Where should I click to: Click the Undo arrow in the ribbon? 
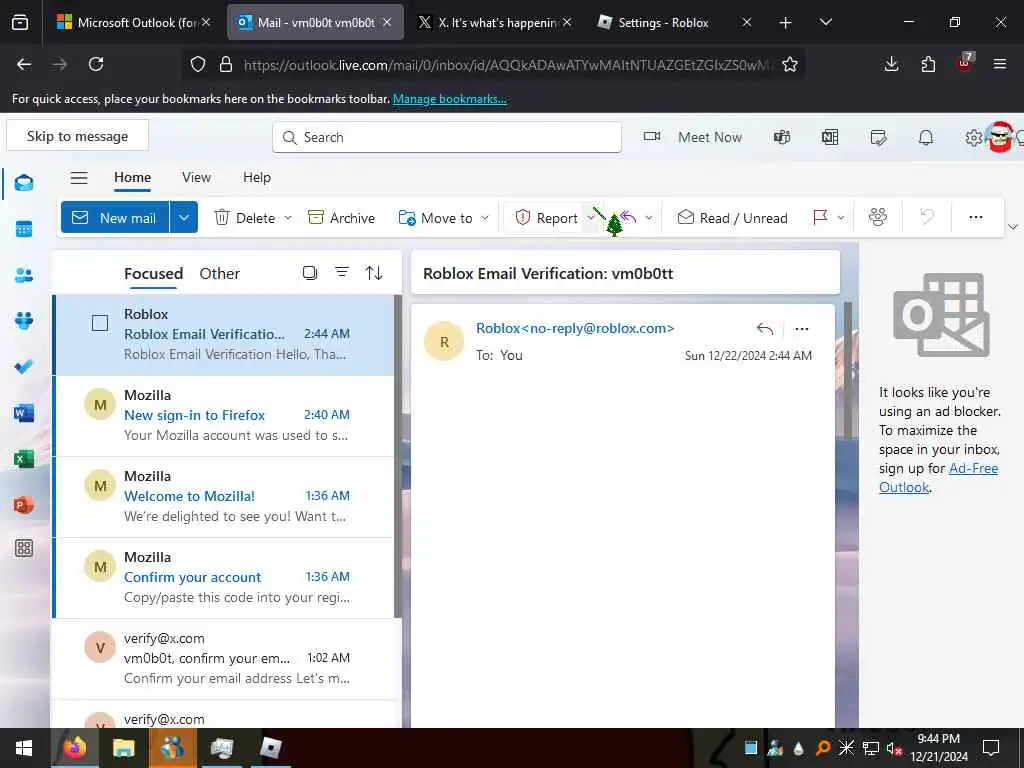pos(927,217)
